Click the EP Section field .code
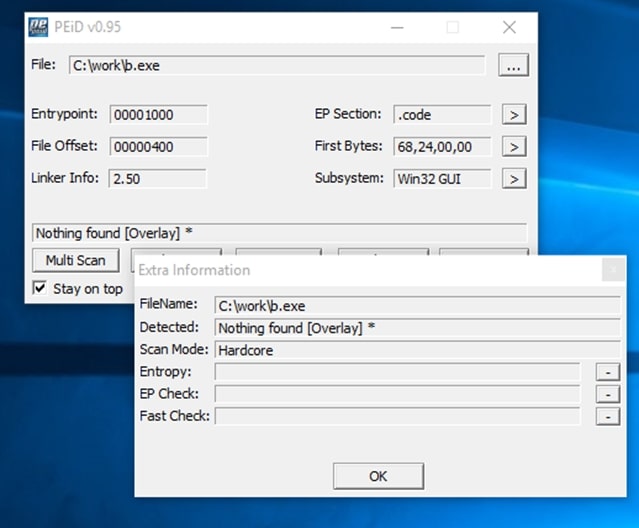Screen dimensions: 639x528 point(442,114)
